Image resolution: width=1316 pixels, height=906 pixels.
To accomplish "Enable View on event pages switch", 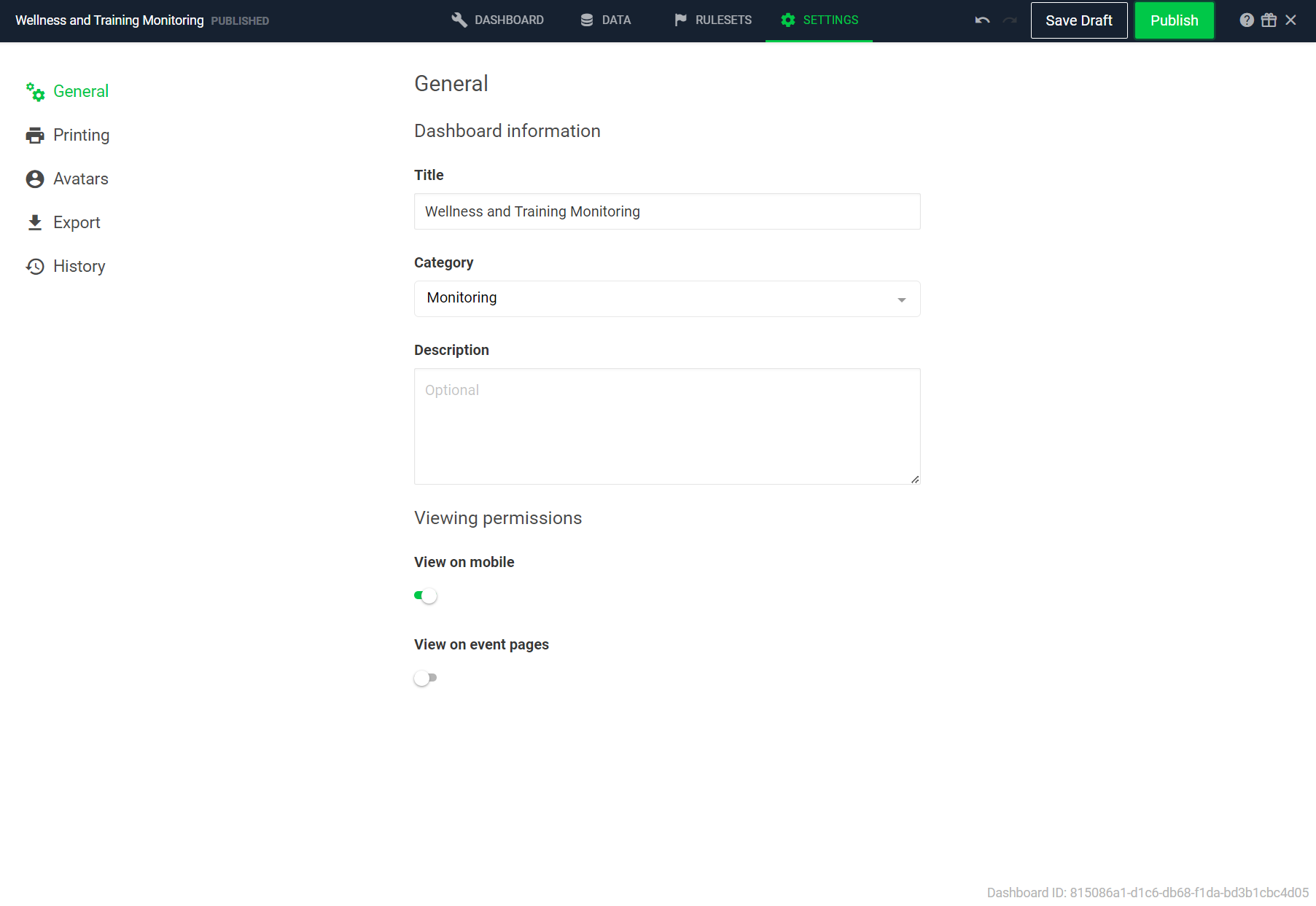I will click(x=426, y=679).
